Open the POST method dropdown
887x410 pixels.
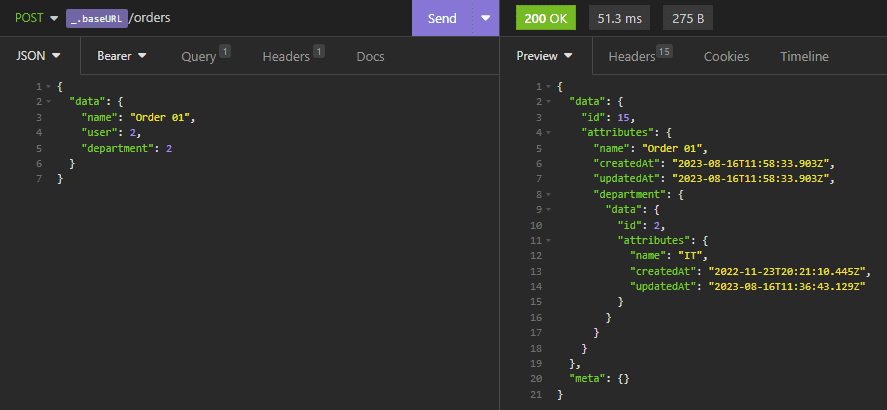coord(36,18)
